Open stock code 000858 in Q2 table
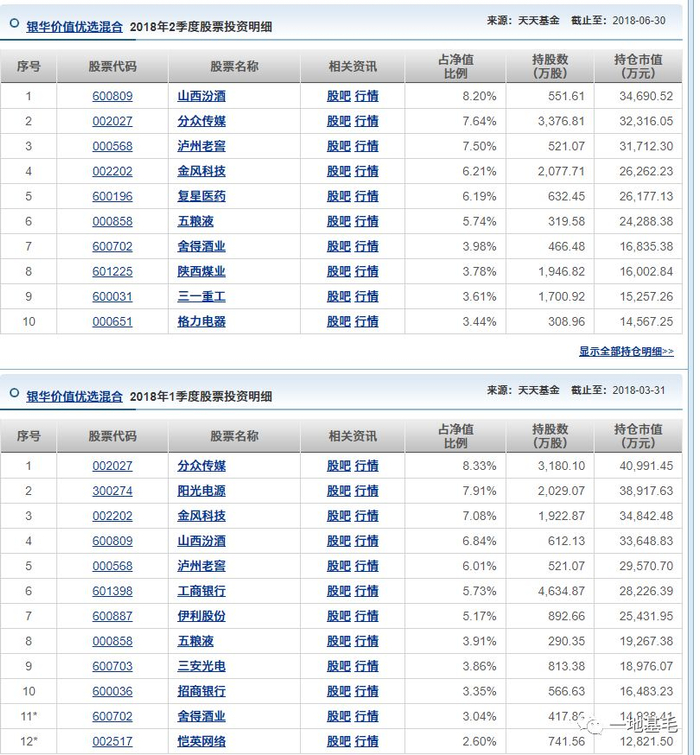This screenshot has width=700, height=755. [112, 221]
